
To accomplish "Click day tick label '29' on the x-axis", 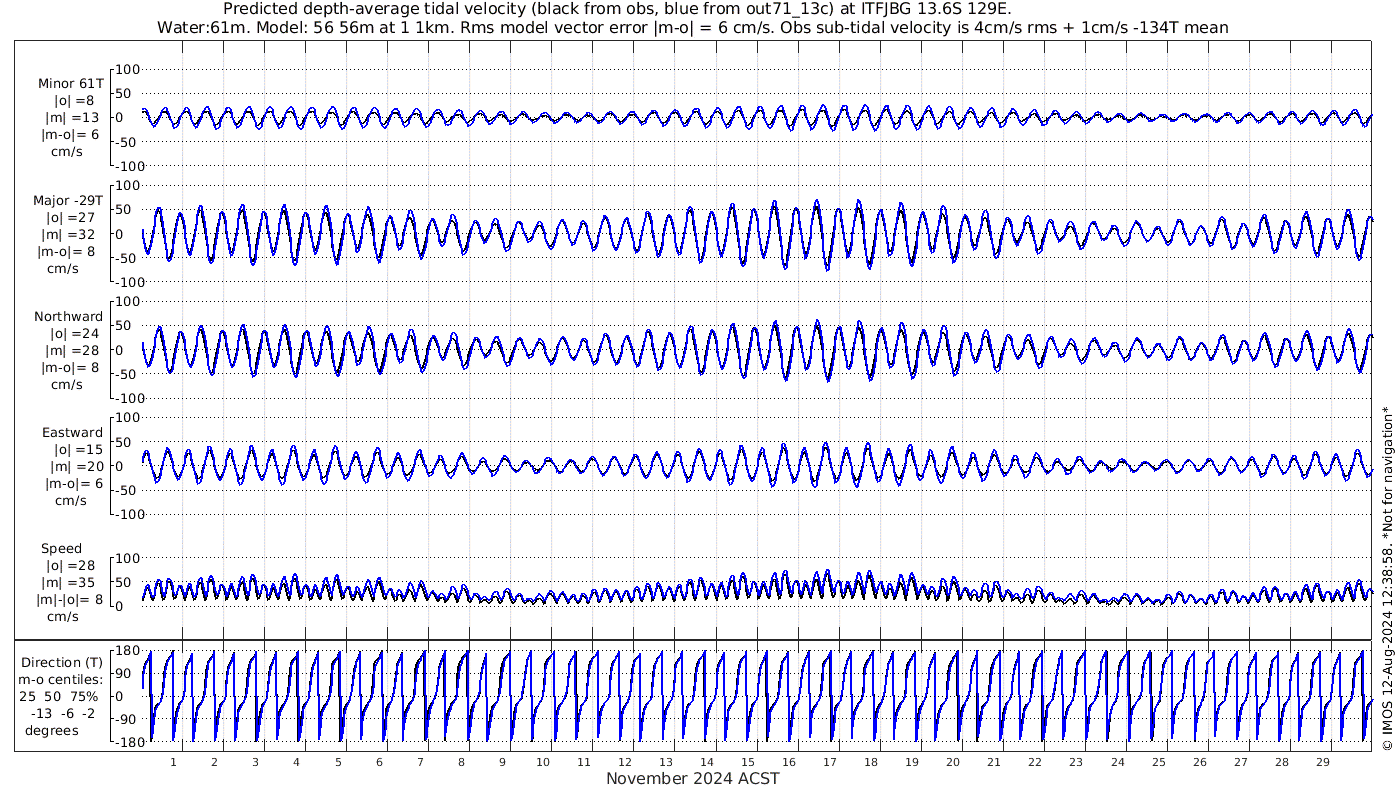I will tap(1322, 762).
